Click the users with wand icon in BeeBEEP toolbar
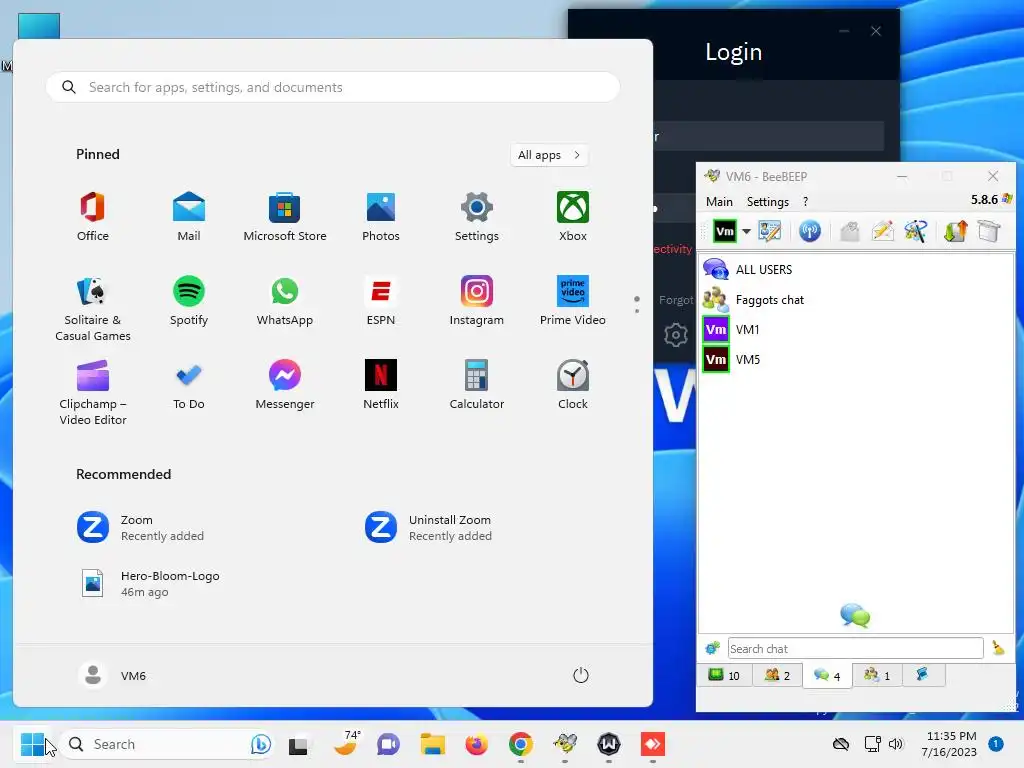This screenshot has height=768, width=1024. (x=916, y=231)
